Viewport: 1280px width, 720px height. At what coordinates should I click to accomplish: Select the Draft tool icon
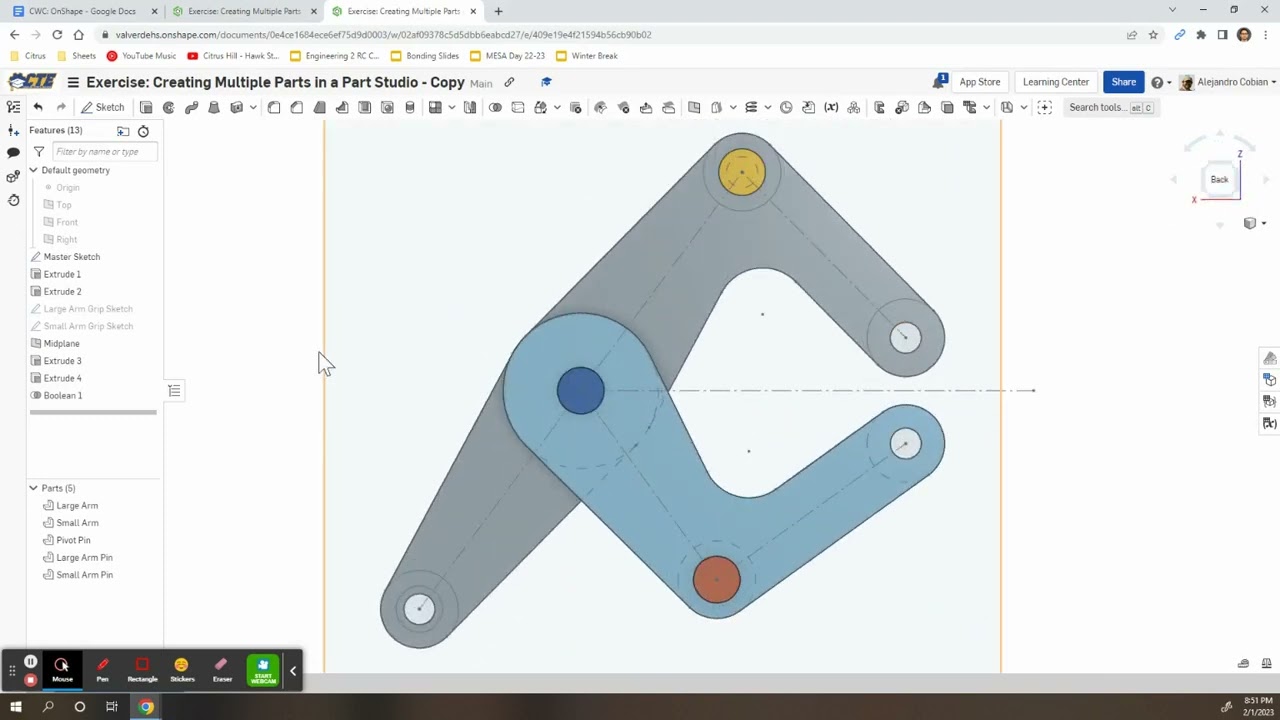[x=320, y=107]
